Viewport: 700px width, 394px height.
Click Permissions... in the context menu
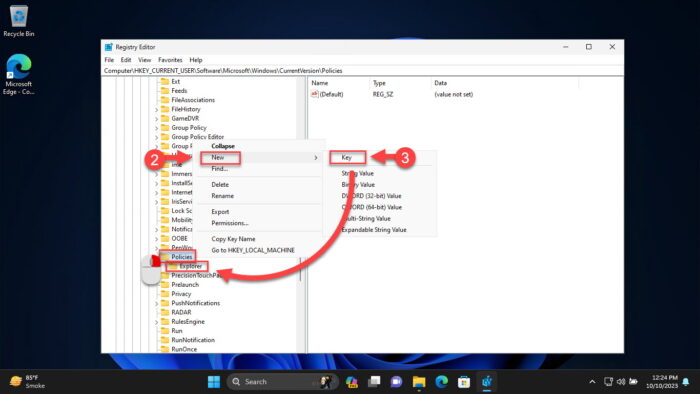point(230,223)
